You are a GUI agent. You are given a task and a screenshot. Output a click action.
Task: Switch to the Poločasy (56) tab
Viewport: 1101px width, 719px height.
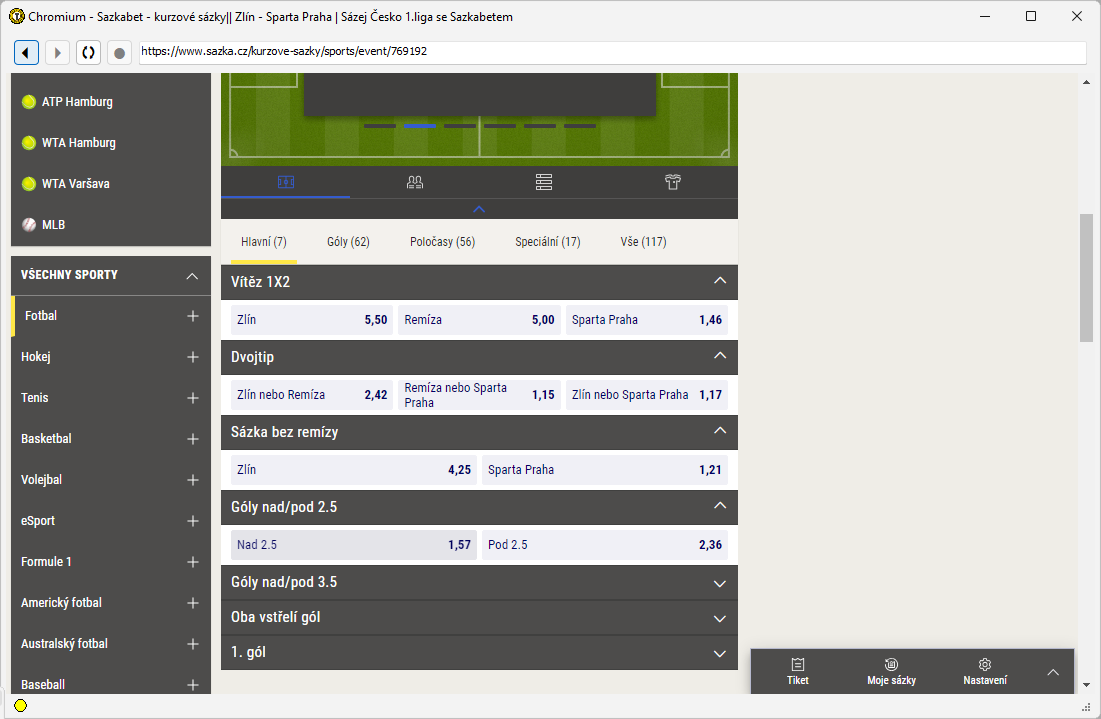442,242
